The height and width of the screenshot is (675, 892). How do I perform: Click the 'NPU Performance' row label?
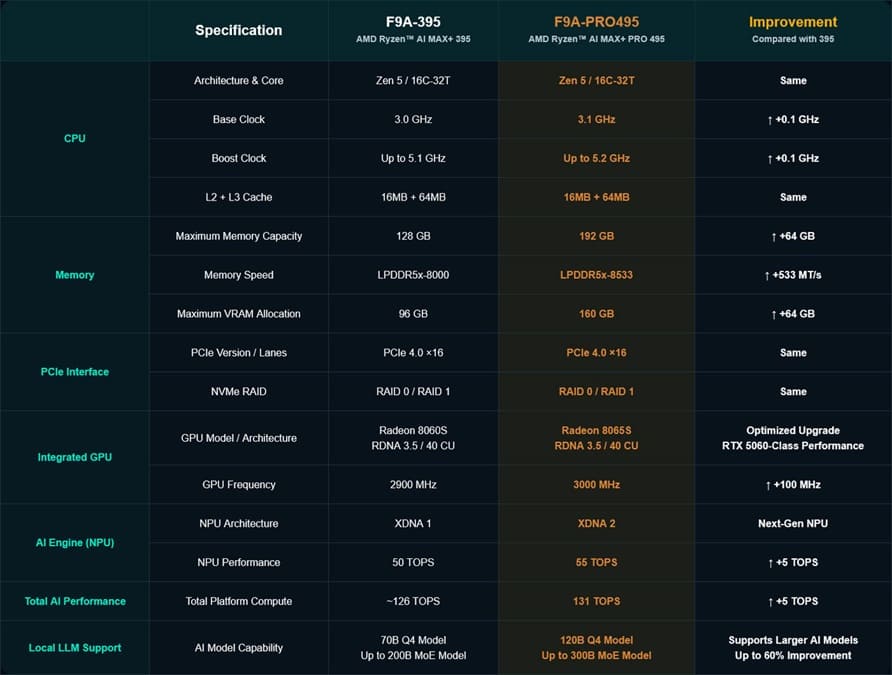tap(238, 562)
